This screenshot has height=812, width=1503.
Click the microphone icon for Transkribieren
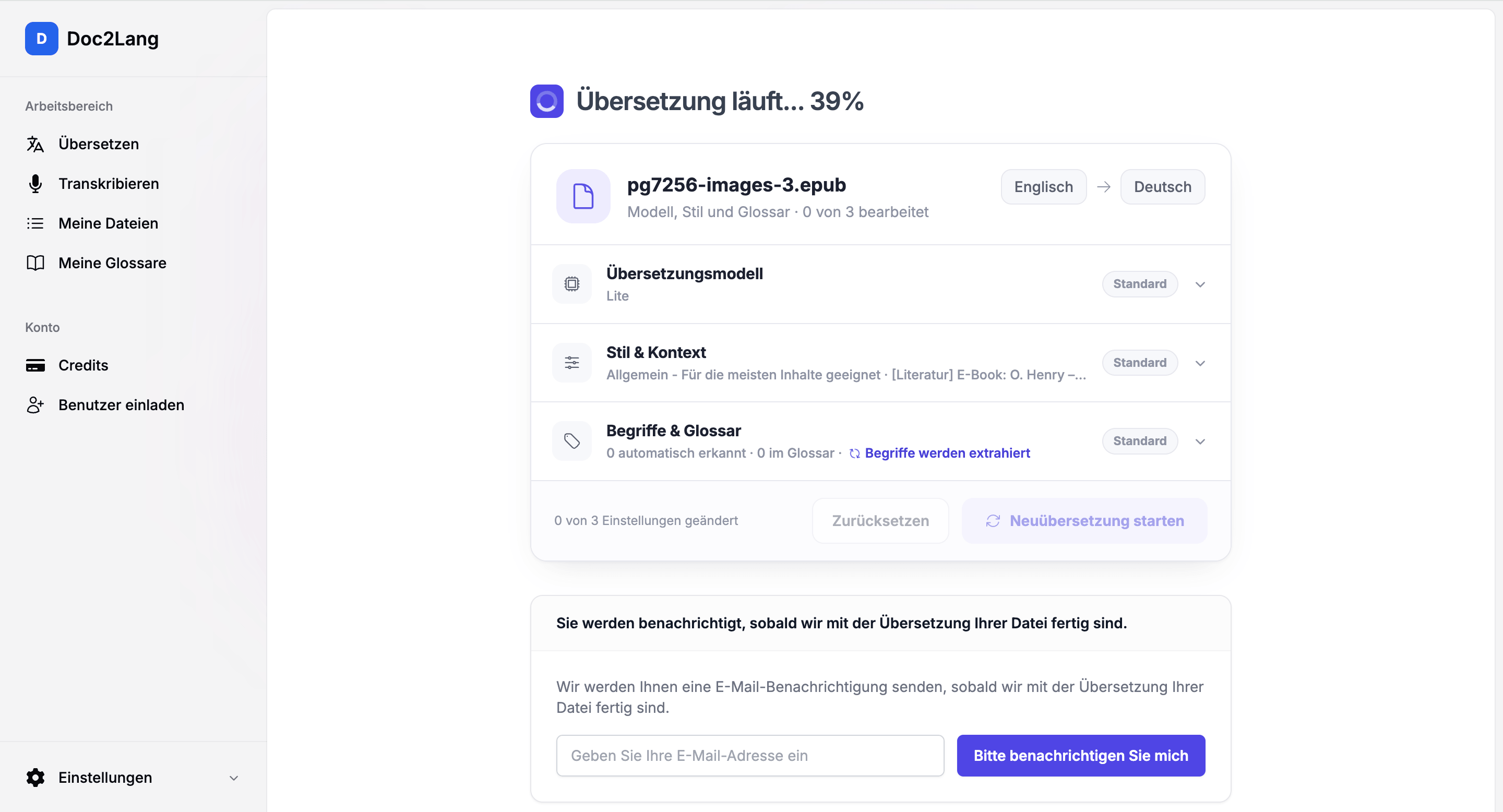(x=35, y=184)
